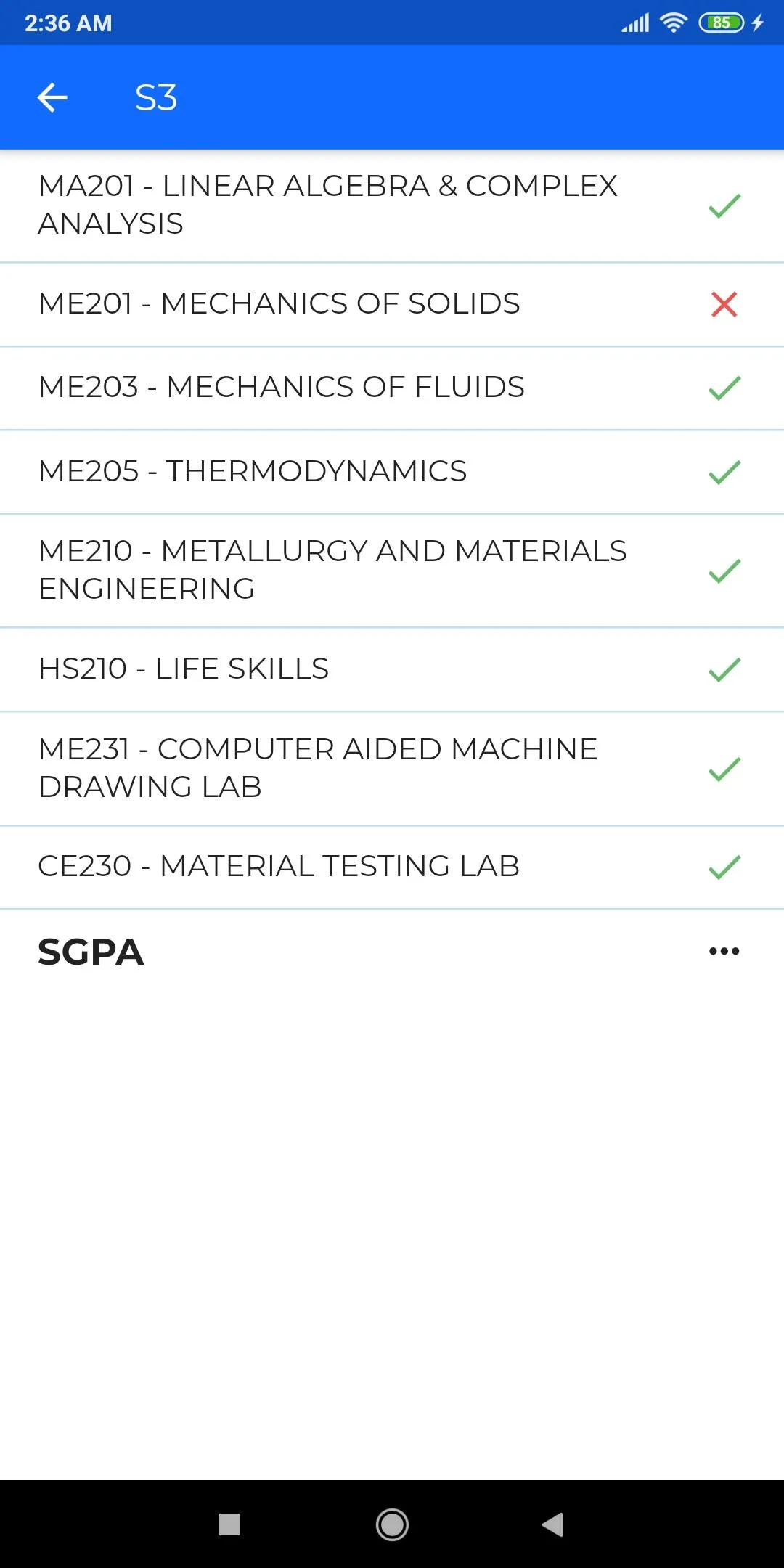Click green checkmark beside MA201 Linear Algebra
Screen dimensions: 784x1568
(724, 206)
